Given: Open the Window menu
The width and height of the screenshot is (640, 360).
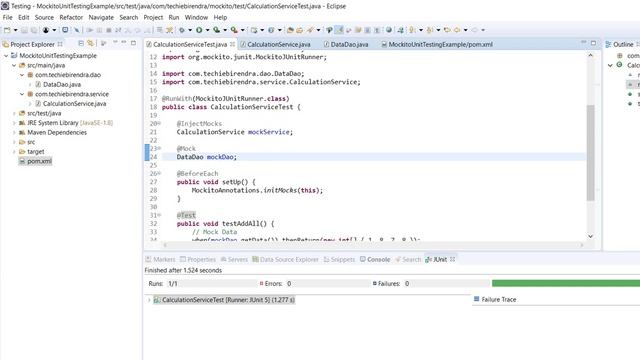Looking at the screenshot, I should click(x=196, y=17).
